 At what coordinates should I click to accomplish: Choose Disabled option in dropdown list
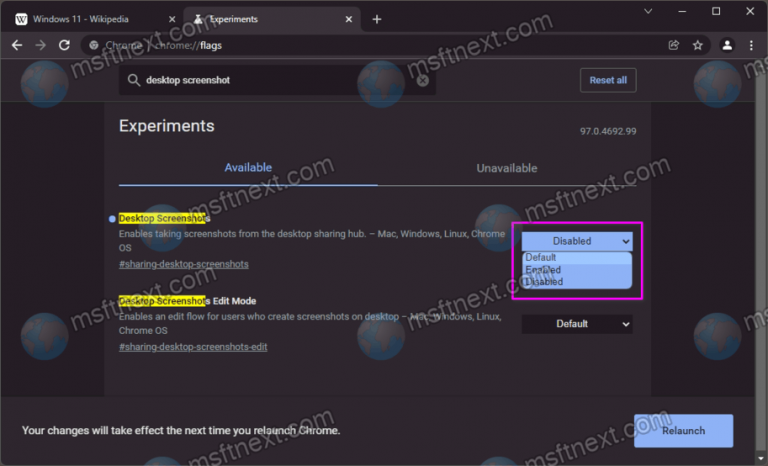pos(577,282)
